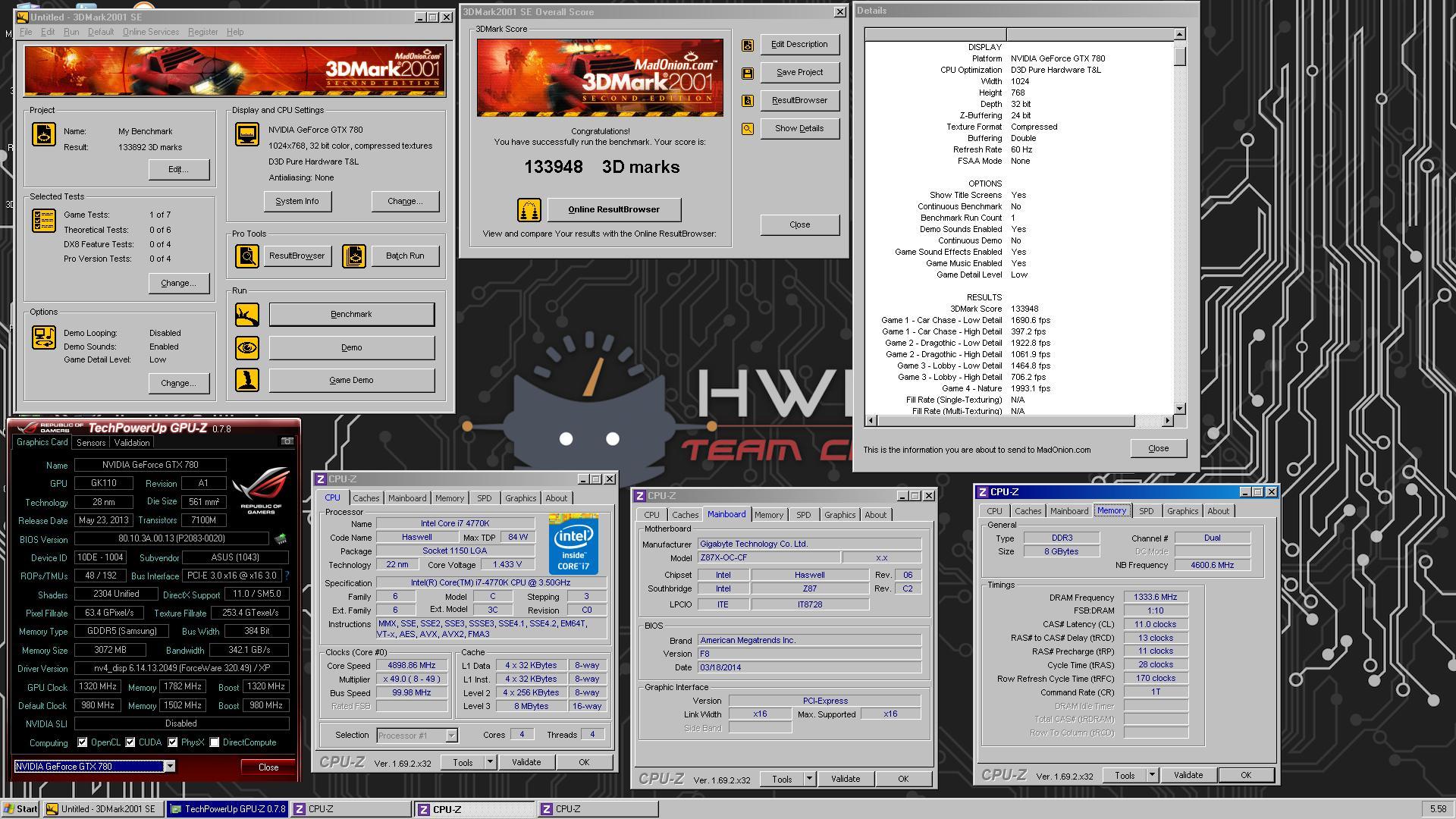Click OK in the Mainboard CPU-Z window
1456x819 pixels.
pyautogui.click(x=903, y=779)
